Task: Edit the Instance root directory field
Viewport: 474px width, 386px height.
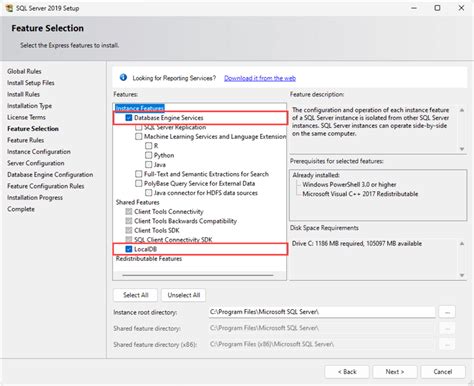Action: pyautogui.click(x=322, y=312)
